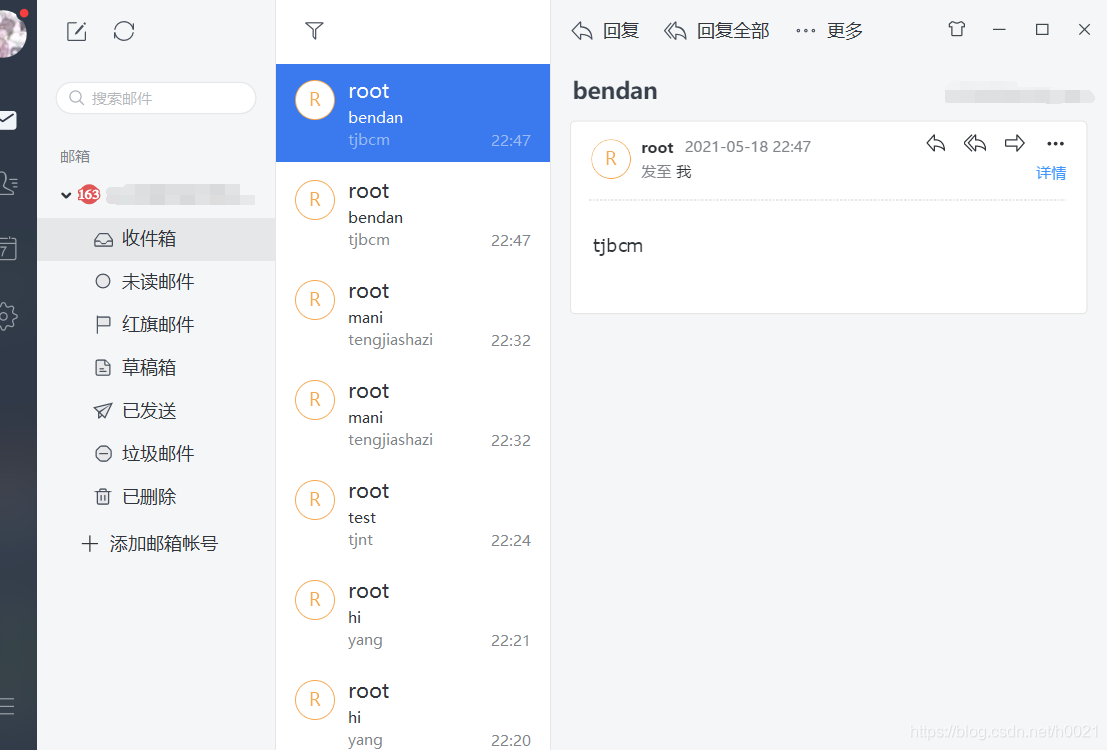The image size is (1107, 750).
Task: Collapse the 163 account folder tree
Action: pos(65,195)
